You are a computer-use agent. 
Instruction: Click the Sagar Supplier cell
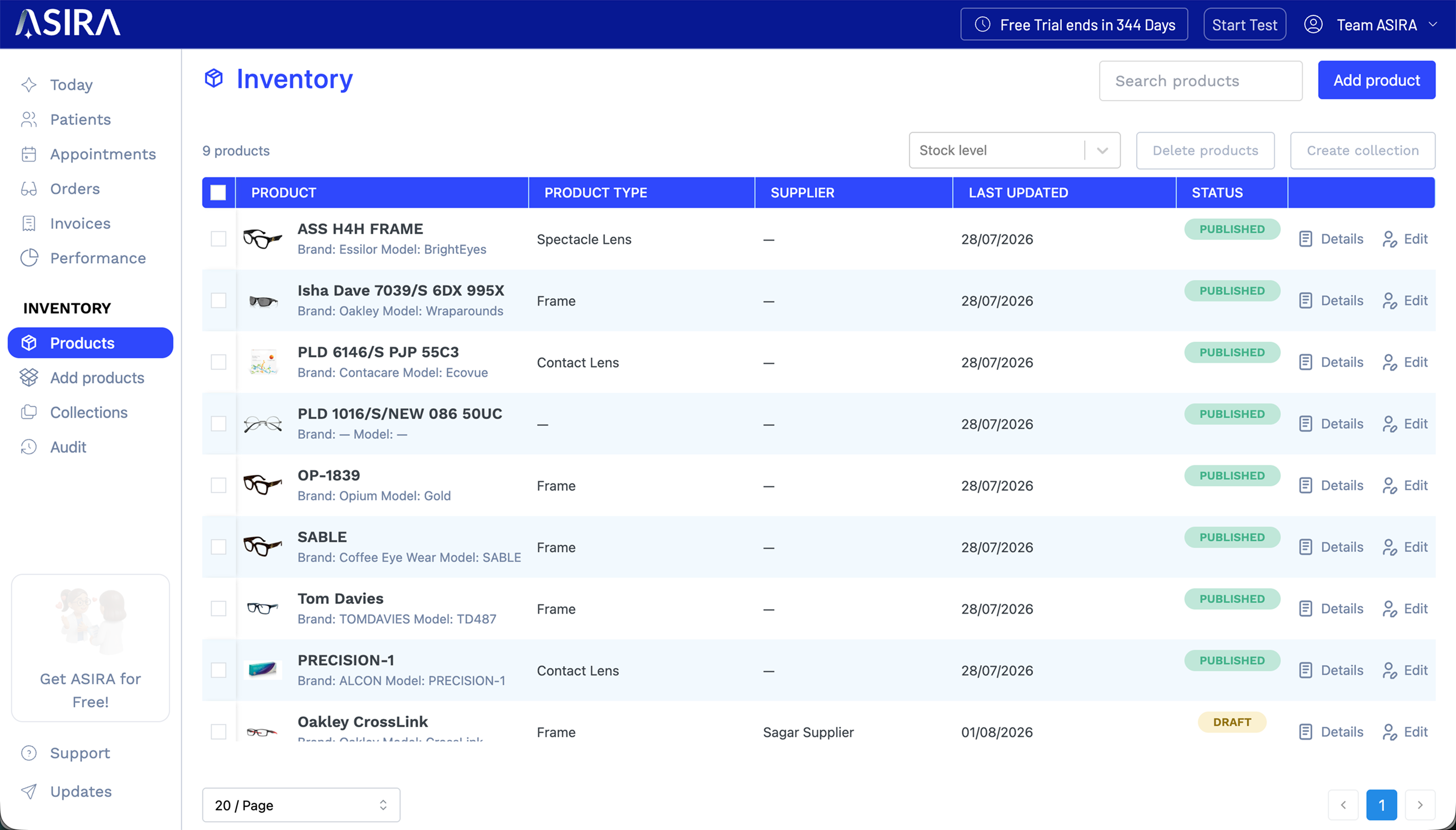click(x=808, y=732)
